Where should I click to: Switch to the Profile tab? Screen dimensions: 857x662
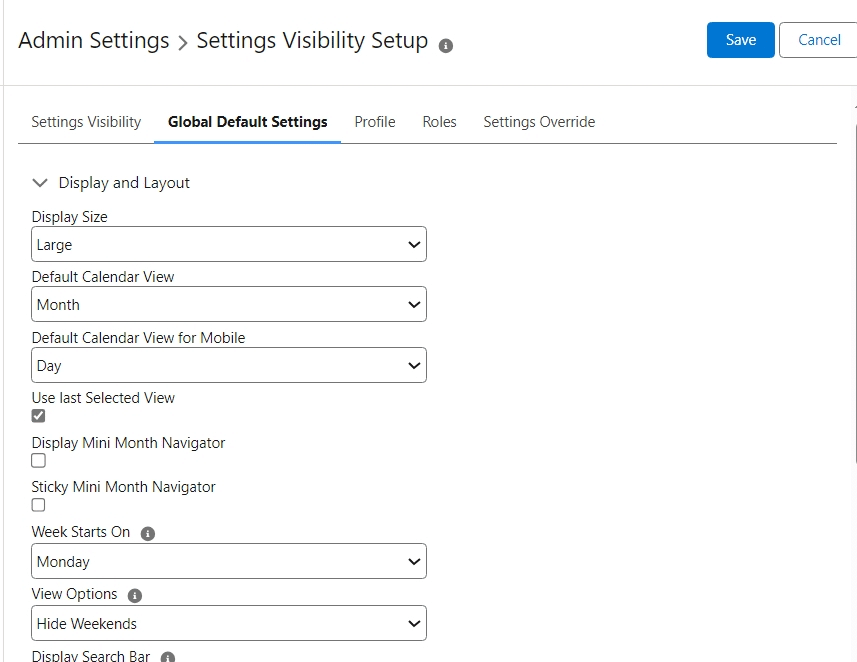pos(375,122)
